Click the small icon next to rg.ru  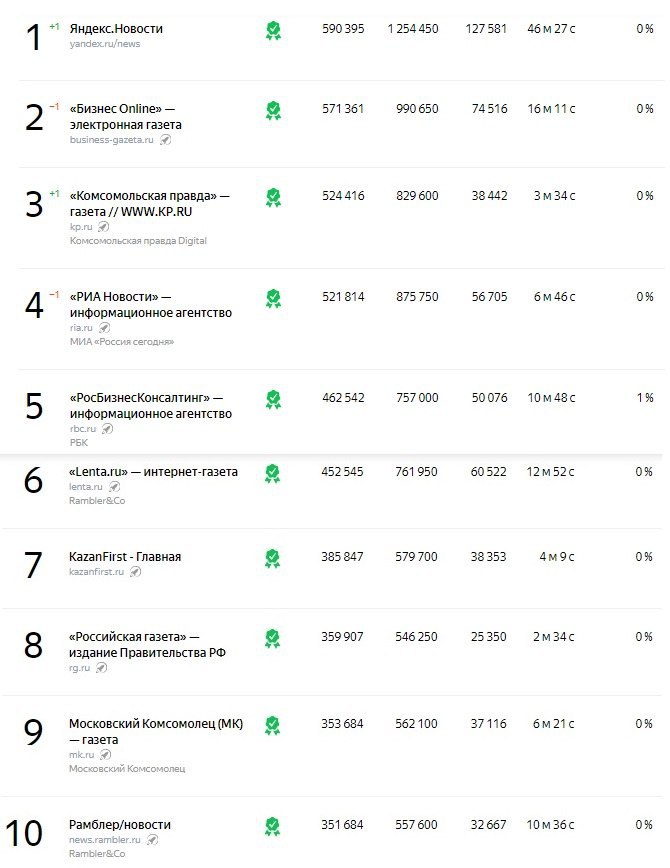point(101,668)
